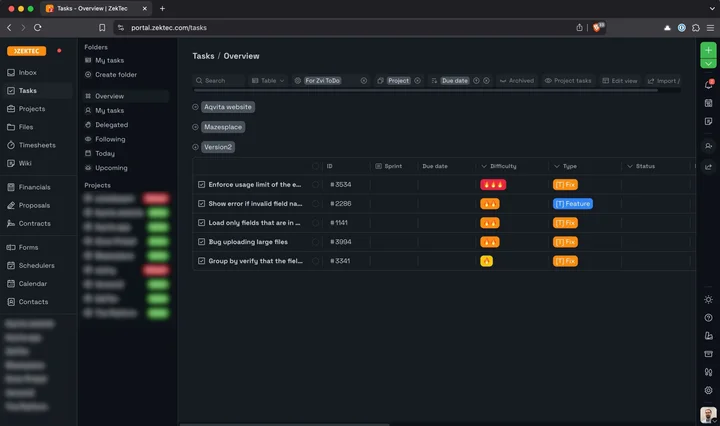The height and width of the screenshot is (426, 720).
Task: Open Brave shields icon
Action: coord(598,27)
